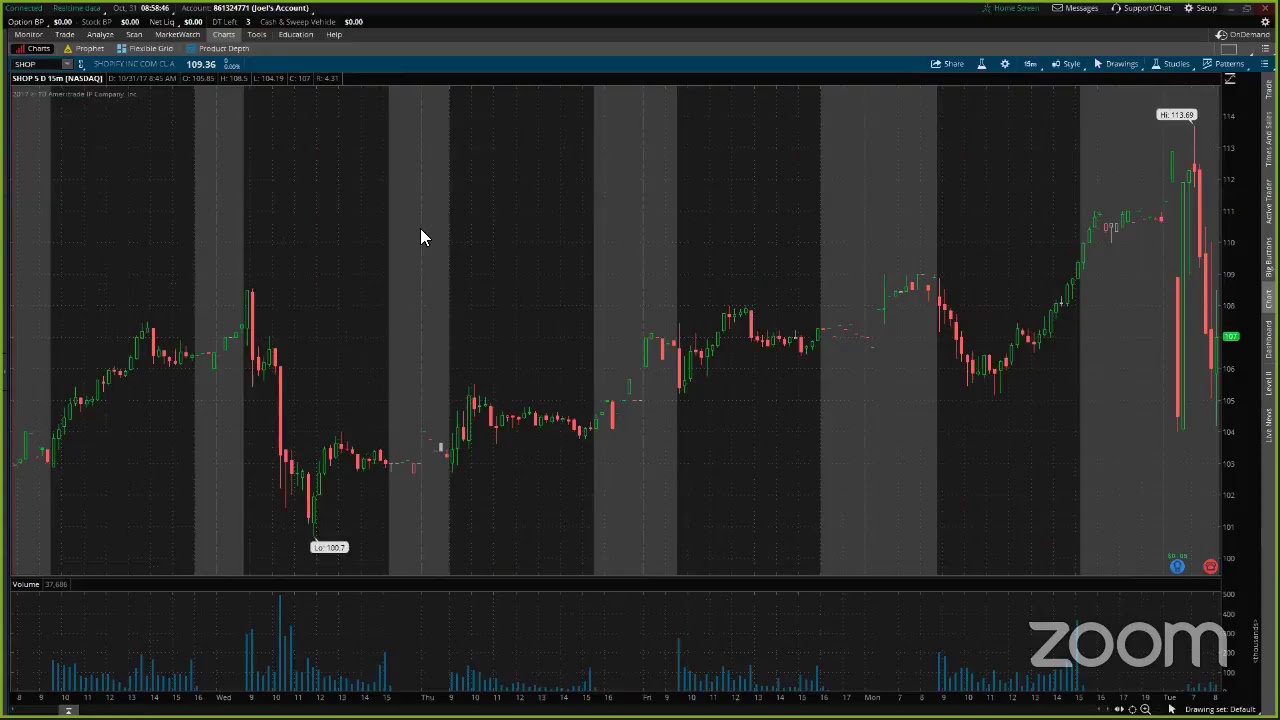Open the MarketWatch tab
Screen dimensions: 1280x720
point(177,34)
